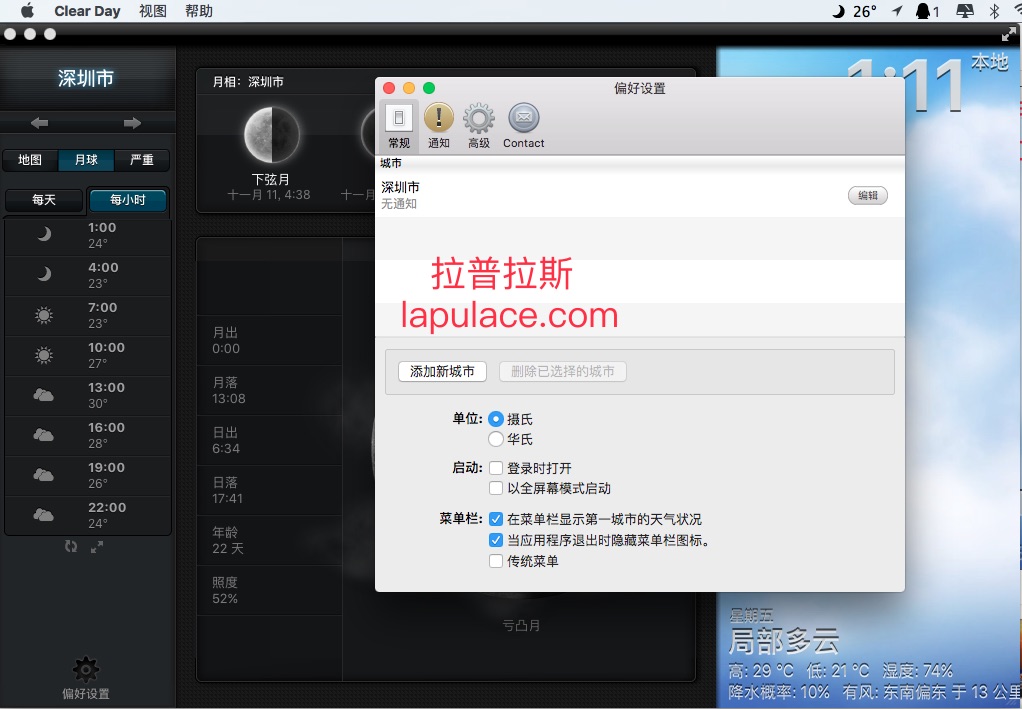Select 摄氏 as the temperature unit

pos(496,419)
